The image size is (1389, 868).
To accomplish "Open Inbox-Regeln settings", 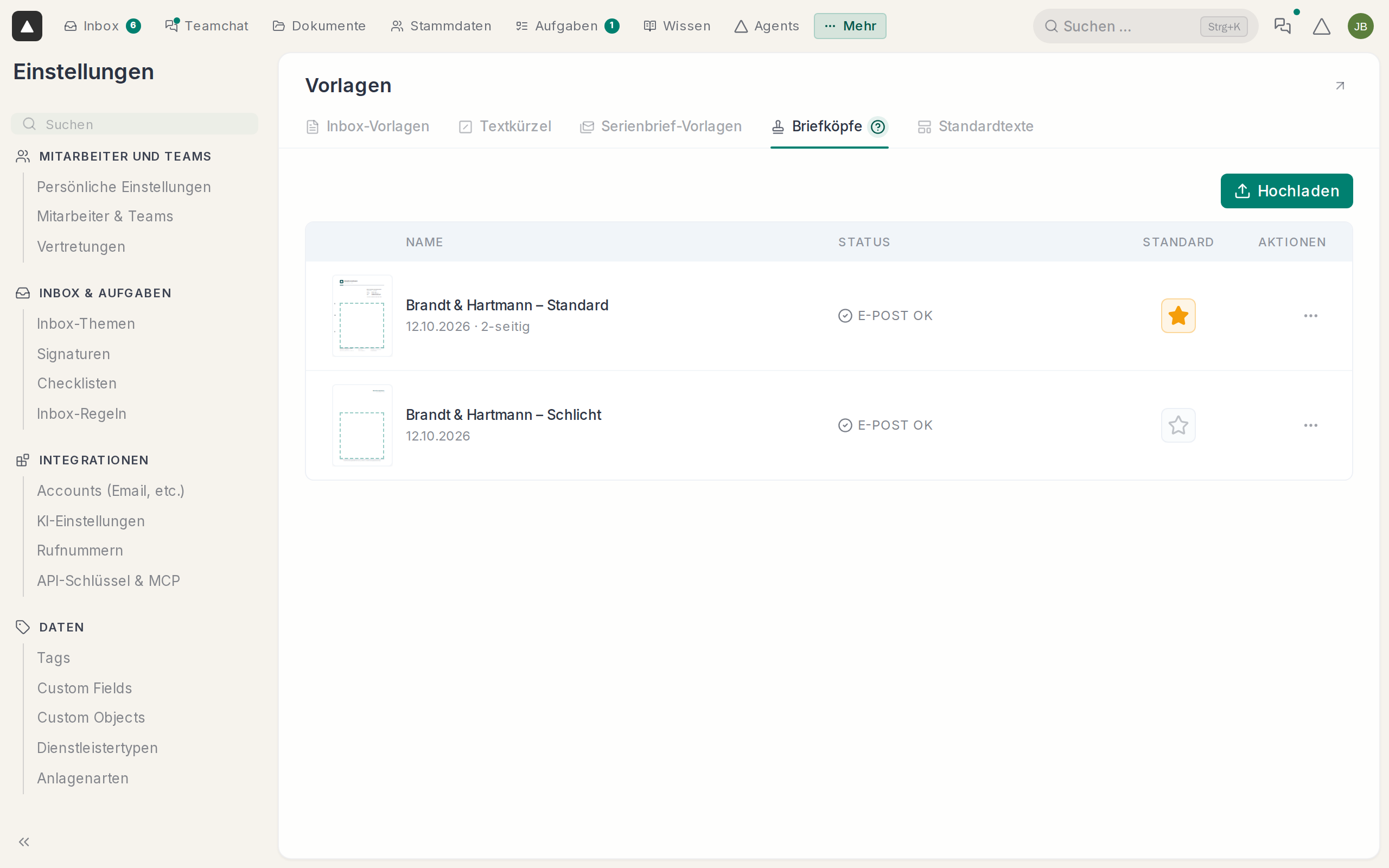I will point(81,414).
